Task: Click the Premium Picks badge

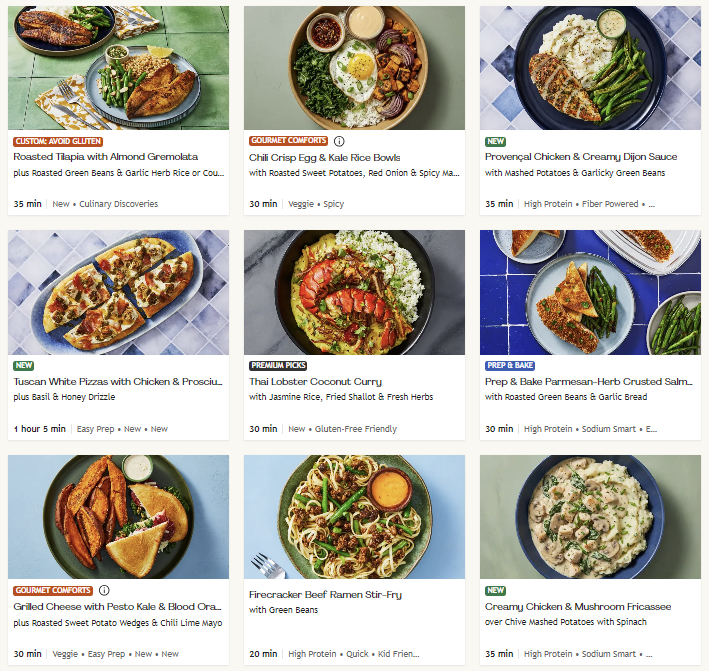Action: tap(278, 365)
